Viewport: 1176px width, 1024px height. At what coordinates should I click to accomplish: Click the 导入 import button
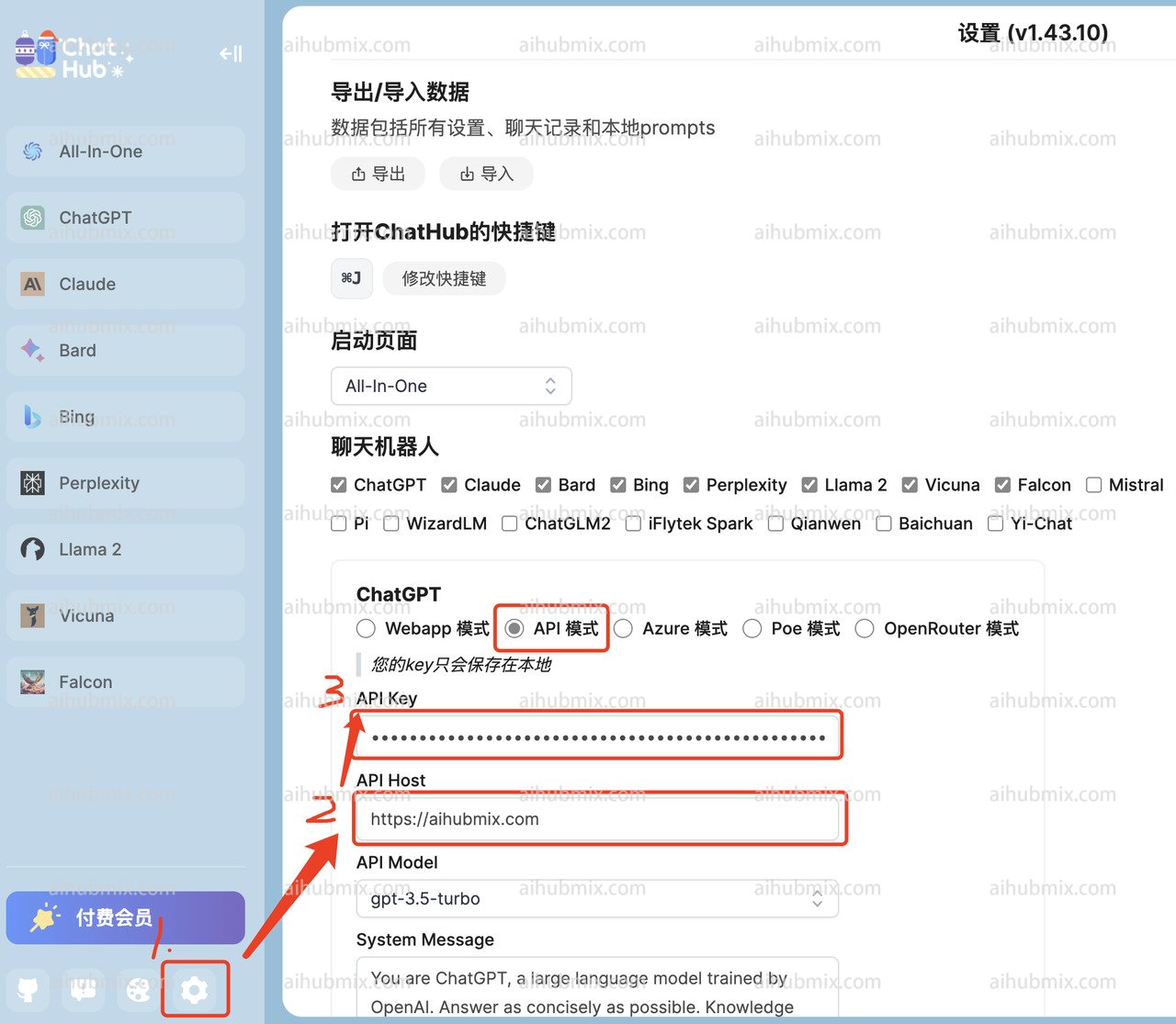coord(486,174)
